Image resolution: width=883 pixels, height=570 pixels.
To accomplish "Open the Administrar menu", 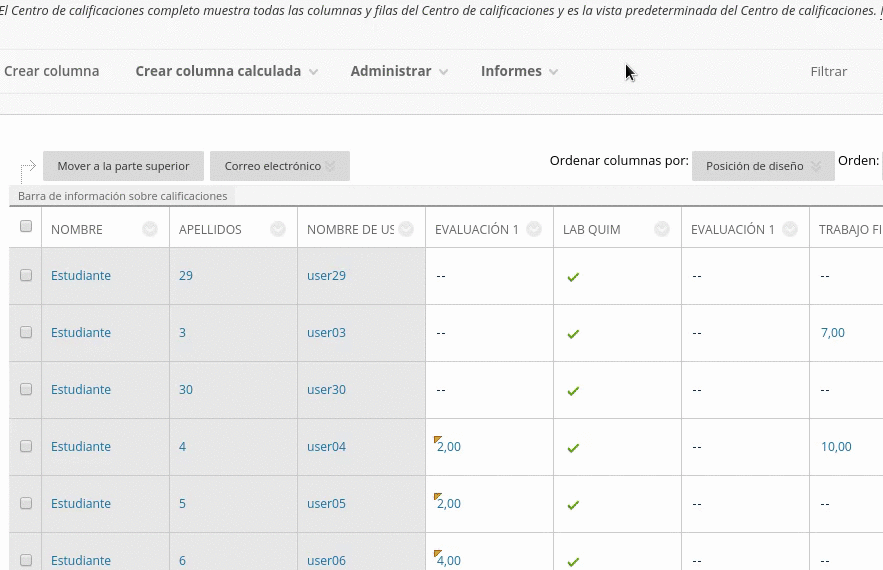I will (399, 72).
